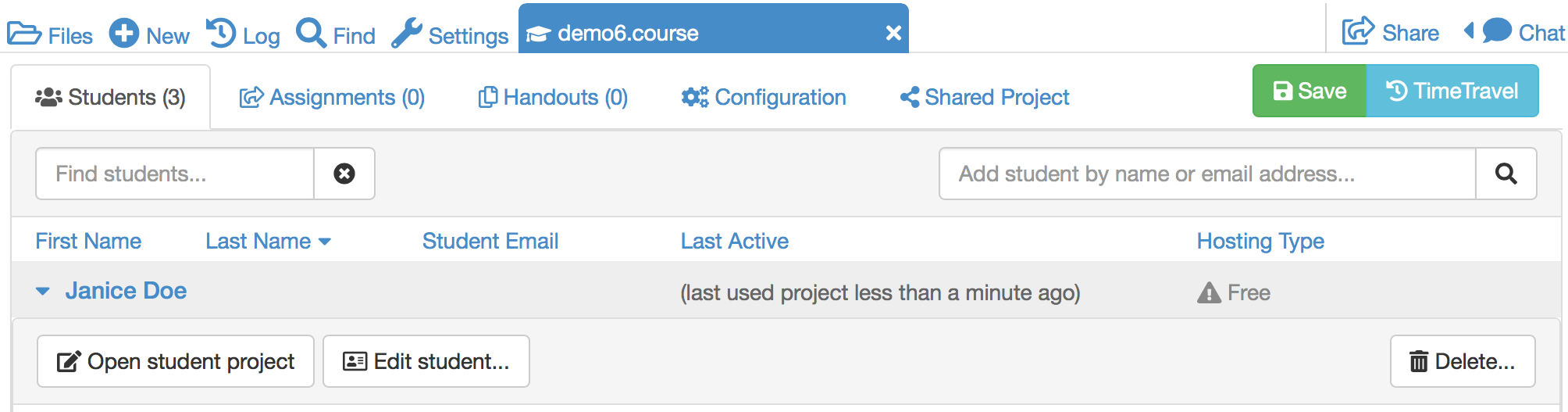This screenshot has width=1568, height=412.
Task: Open the Chat bubble icon
Action: [1497, 31]
